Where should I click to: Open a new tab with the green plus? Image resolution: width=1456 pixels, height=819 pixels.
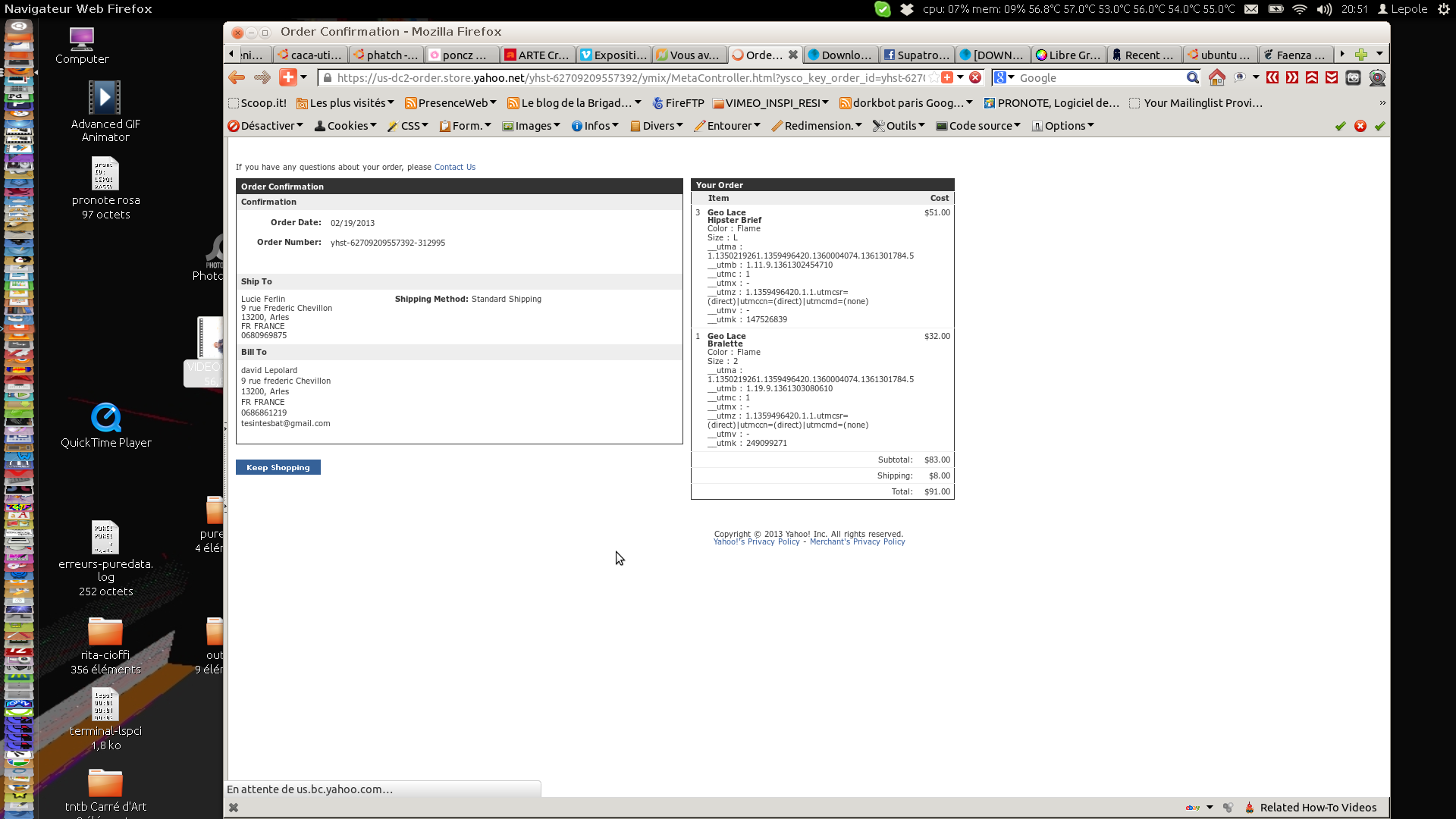[1361, 55]
